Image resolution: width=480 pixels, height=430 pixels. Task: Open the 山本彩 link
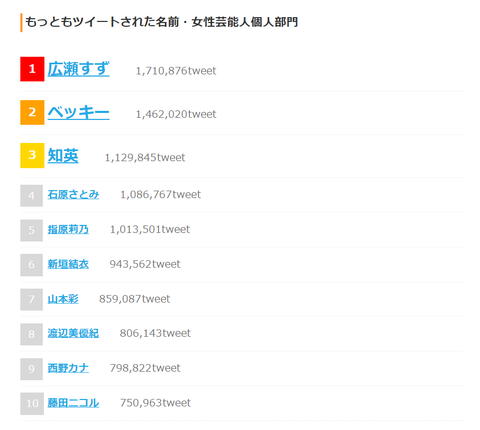click(63, 299)
